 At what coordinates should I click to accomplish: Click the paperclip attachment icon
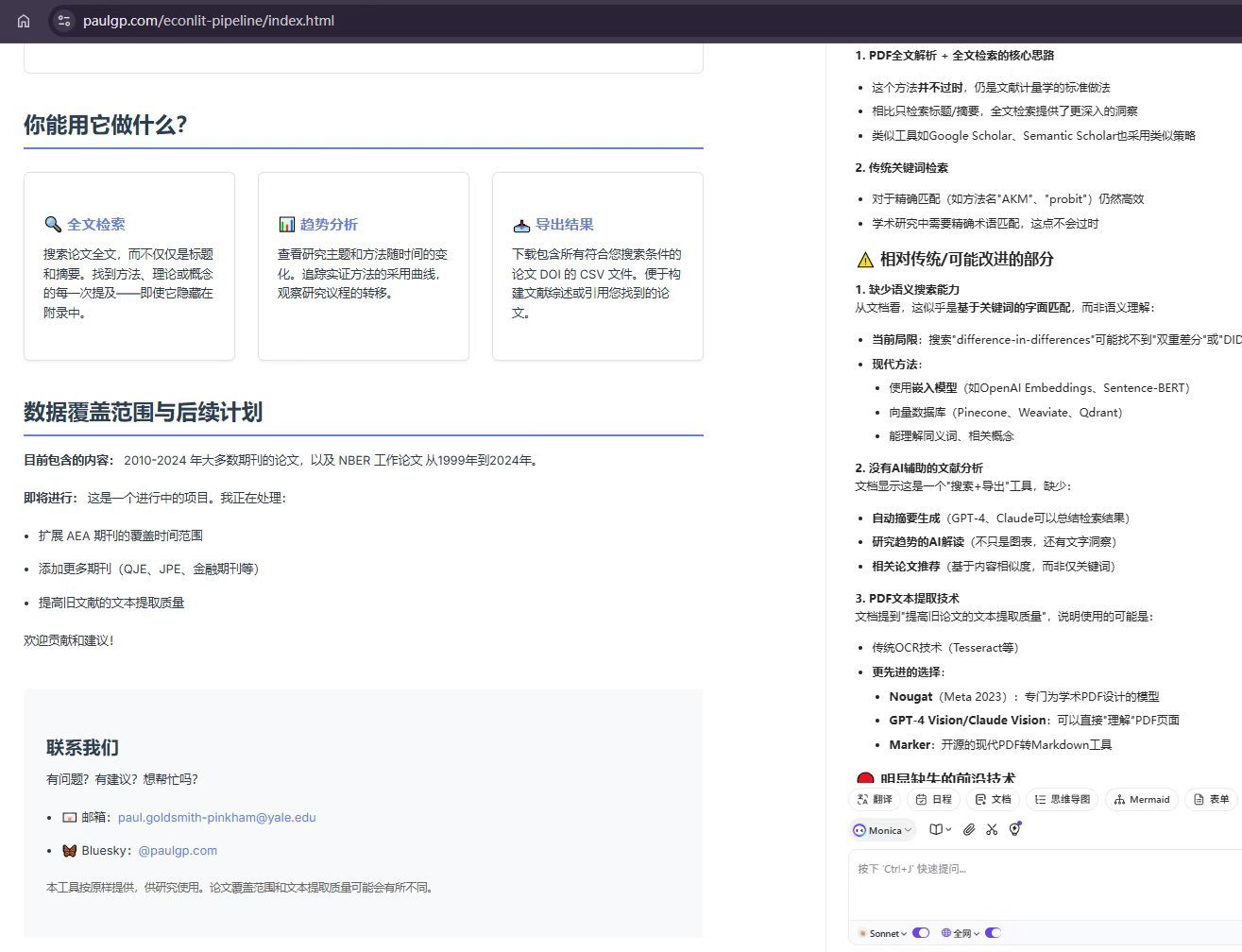coord(969,829)
